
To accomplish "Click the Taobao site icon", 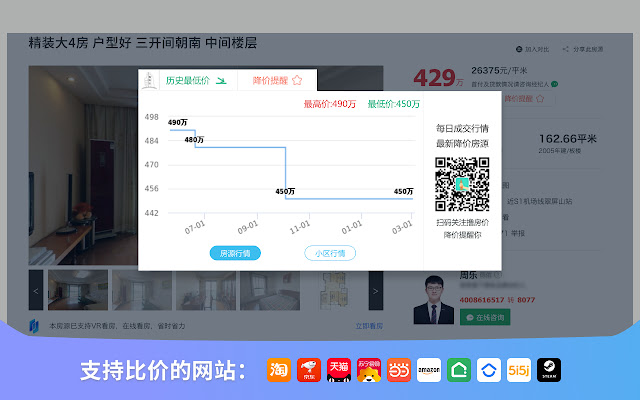I will point(279,370).
